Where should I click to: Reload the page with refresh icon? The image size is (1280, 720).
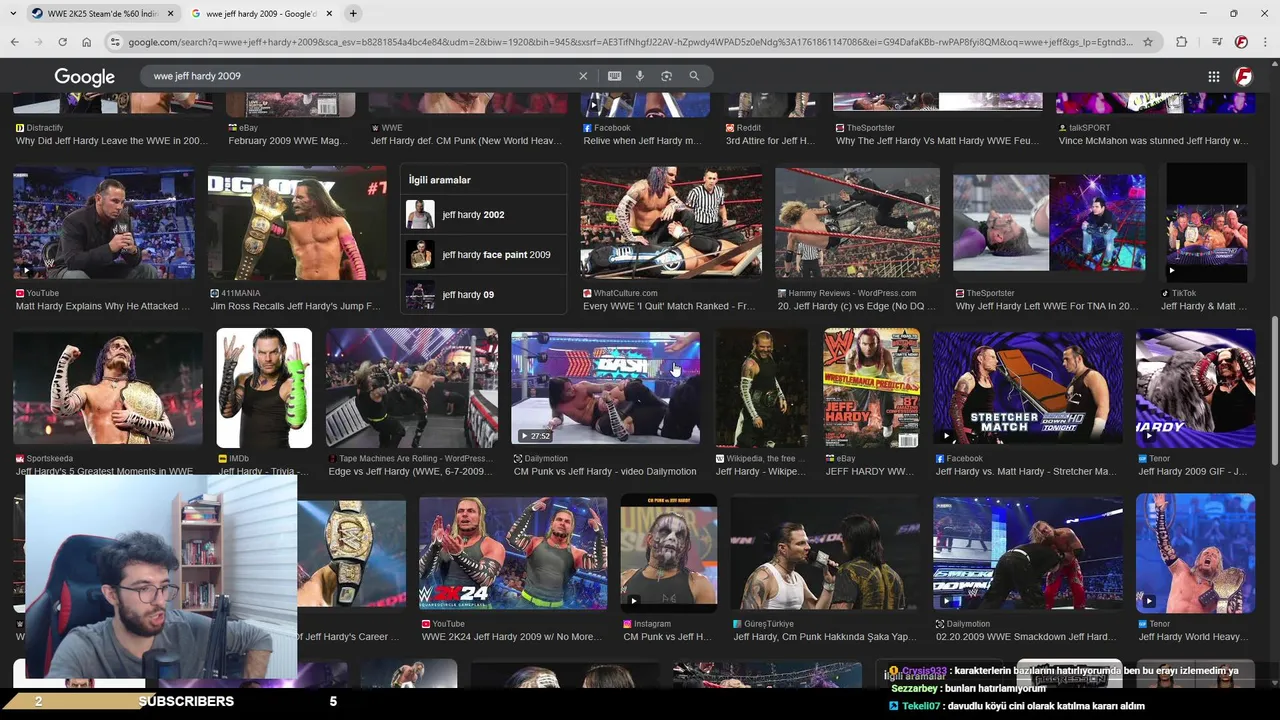tap(62, 42)
